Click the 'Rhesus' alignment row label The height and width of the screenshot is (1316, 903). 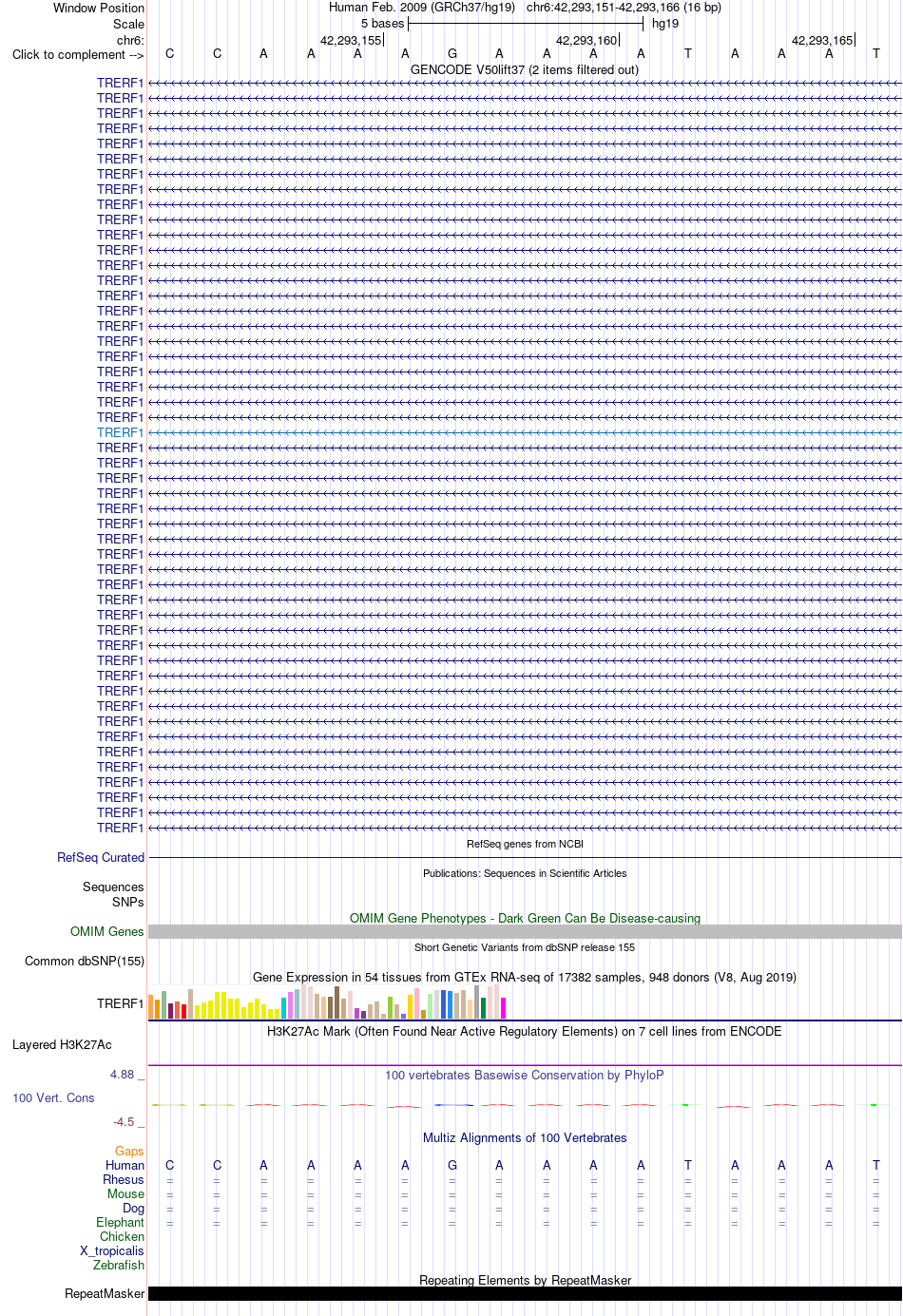point(124,1179)
